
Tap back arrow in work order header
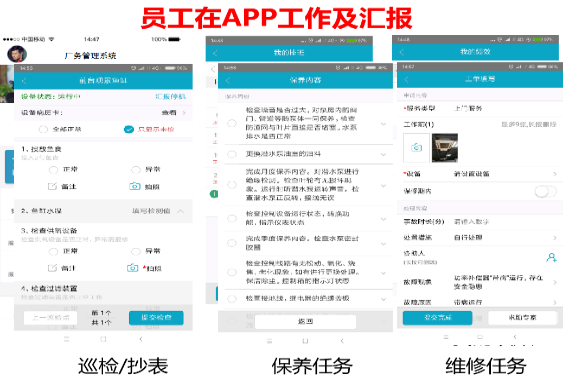coord(406,79)
